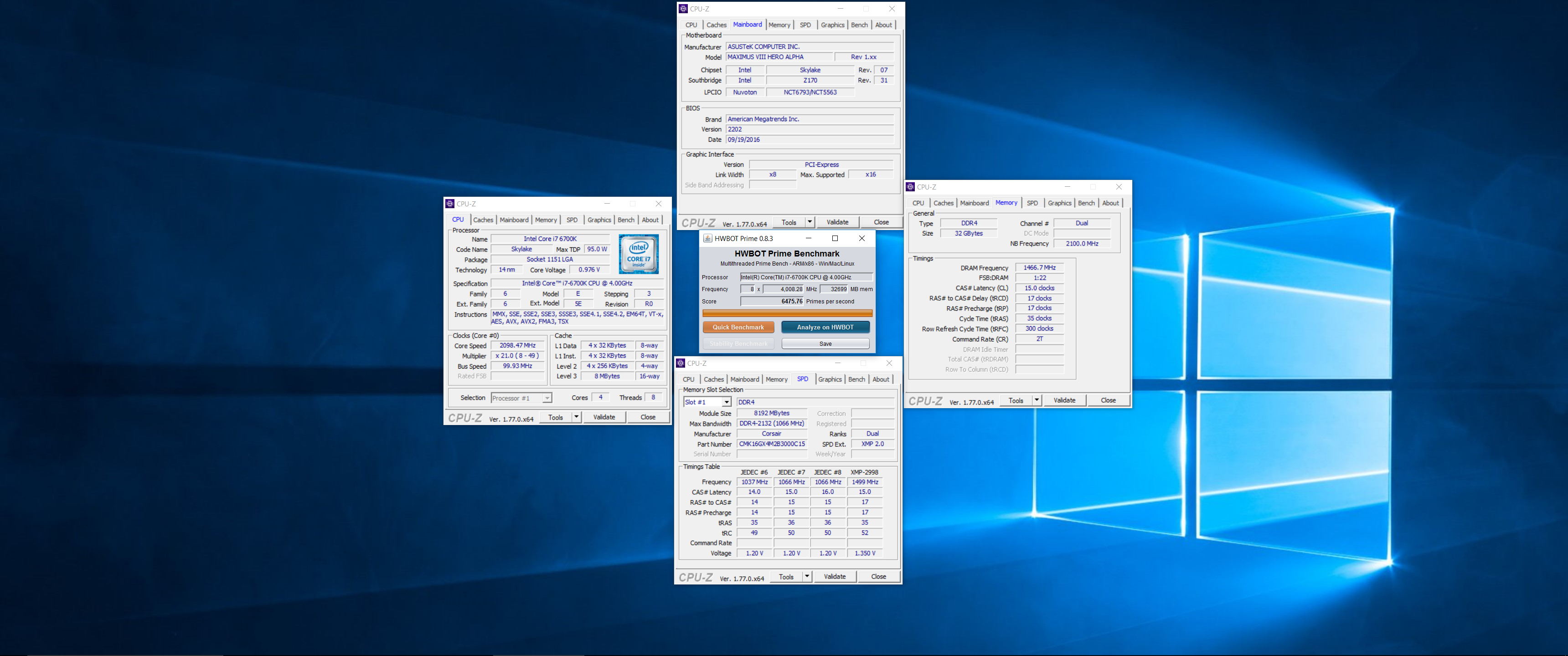Click the Intel Core i7 logo badge
Image resolution: width=1568 pixels, height=656 pixels.
point(639,254)
